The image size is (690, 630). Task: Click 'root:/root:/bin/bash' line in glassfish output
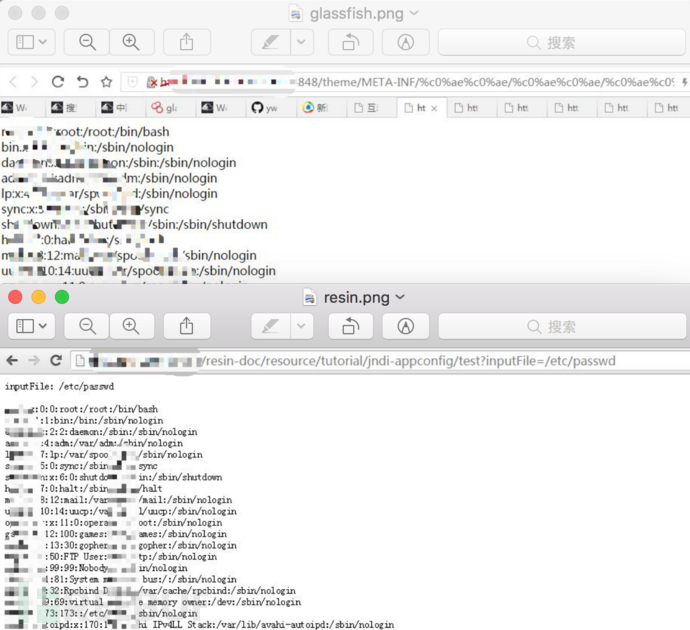86,132
